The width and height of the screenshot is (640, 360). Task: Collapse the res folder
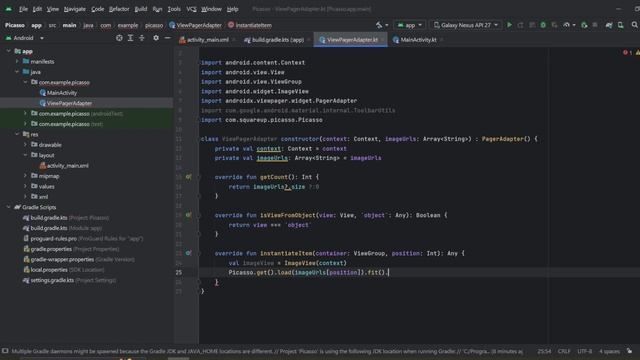17,134
